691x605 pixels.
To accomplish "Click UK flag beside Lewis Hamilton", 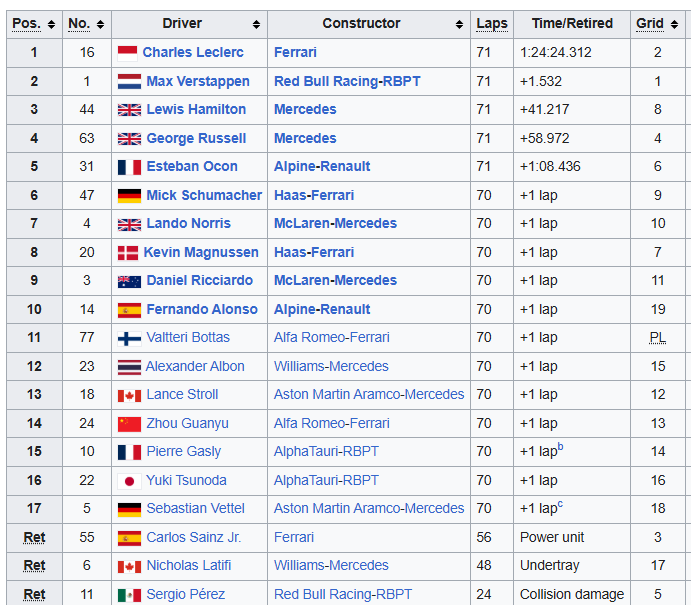I will click(x=130, y=110).
